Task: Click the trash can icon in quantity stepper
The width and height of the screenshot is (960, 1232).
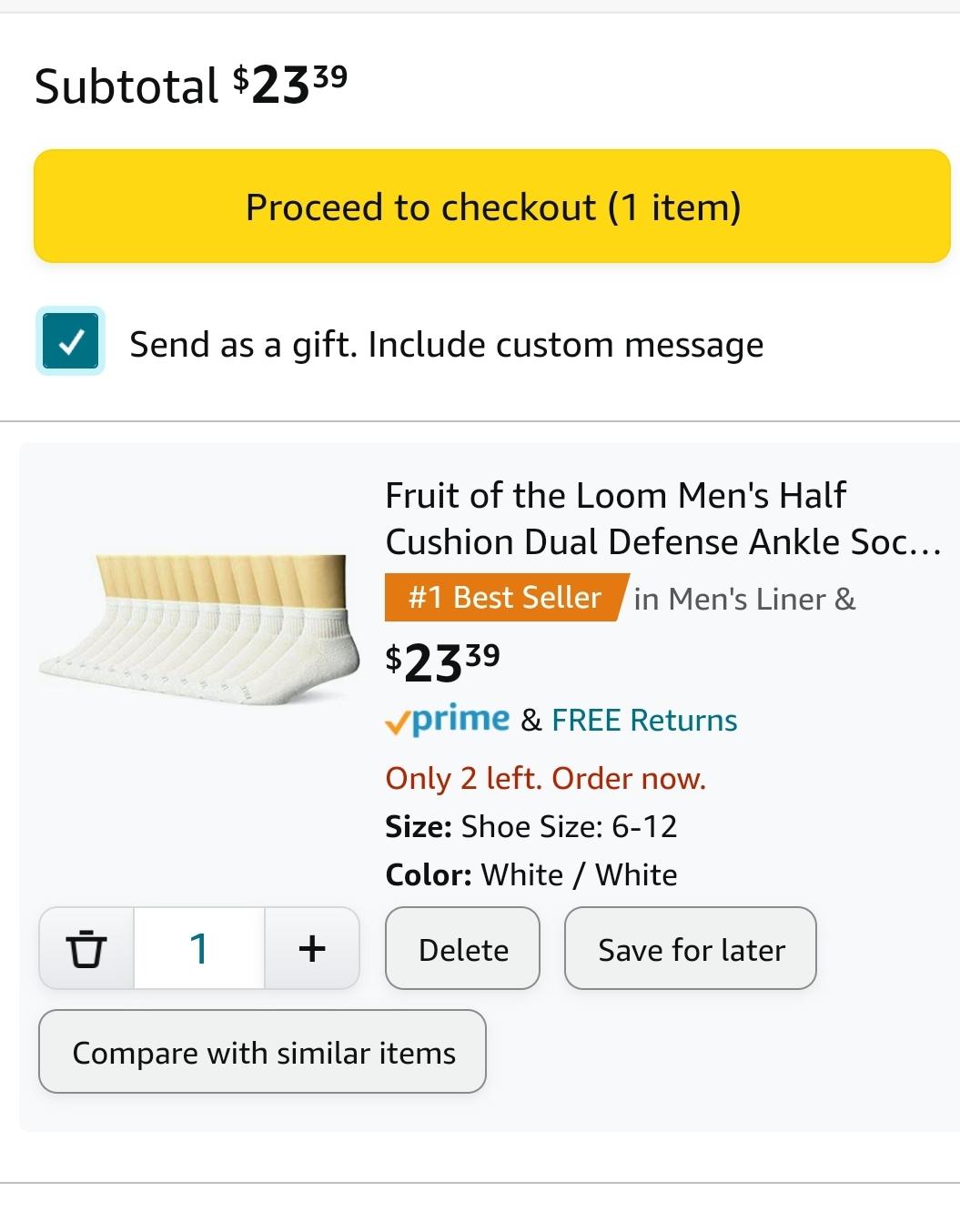Action: 86,948
